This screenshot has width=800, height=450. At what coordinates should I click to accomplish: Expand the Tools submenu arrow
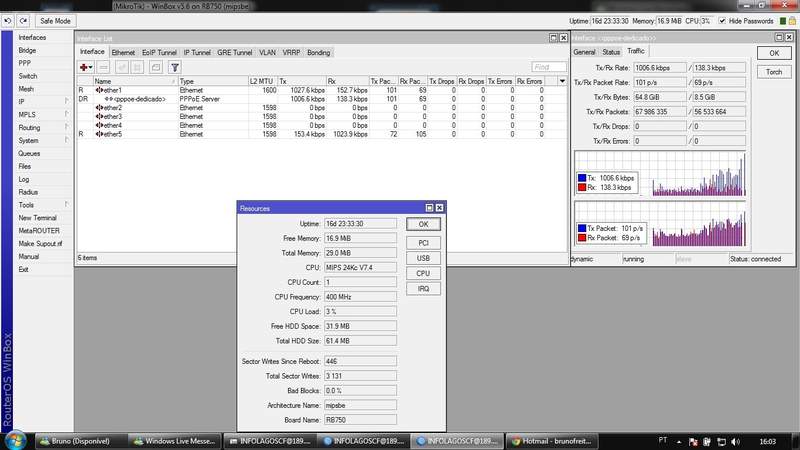tap(67, 204)
